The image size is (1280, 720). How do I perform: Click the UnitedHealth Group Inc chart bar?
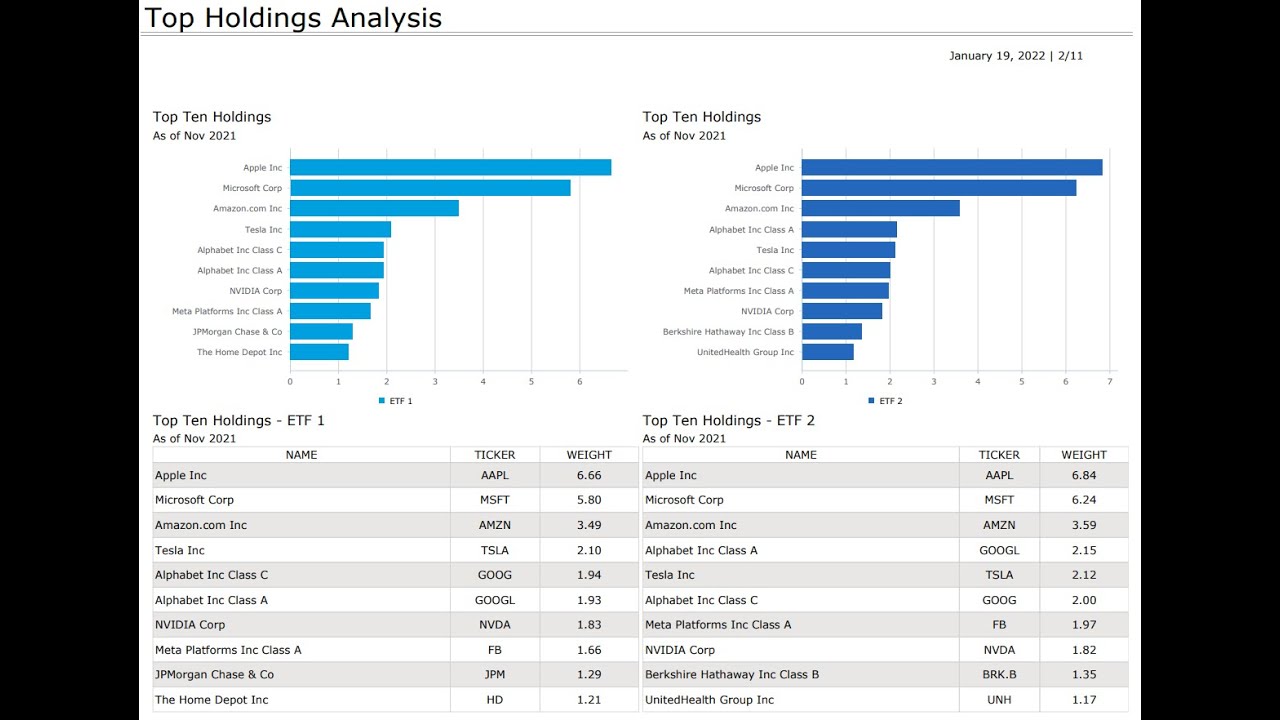tap(828, 352)
